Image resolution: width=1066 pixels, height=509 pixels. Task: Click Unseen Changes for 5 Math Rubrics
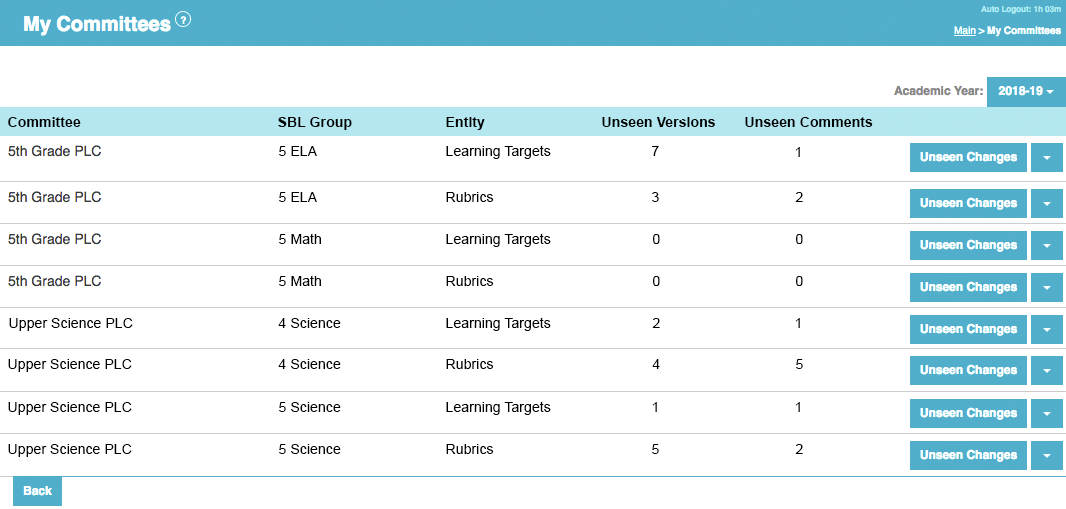968,287
